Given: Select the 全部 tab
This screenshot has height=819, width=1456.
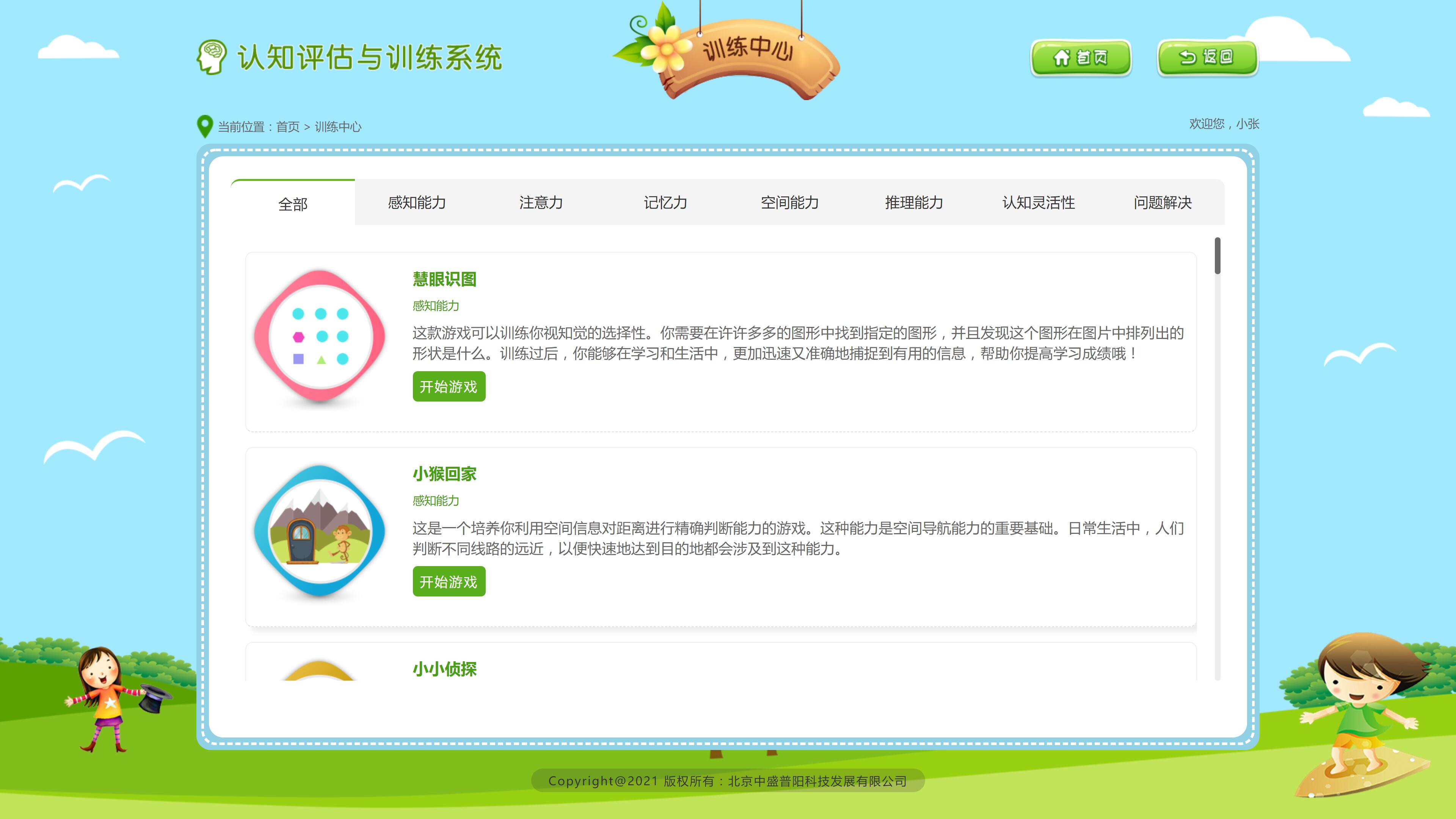Looking at the screenshot, I should tap(293, 204).
